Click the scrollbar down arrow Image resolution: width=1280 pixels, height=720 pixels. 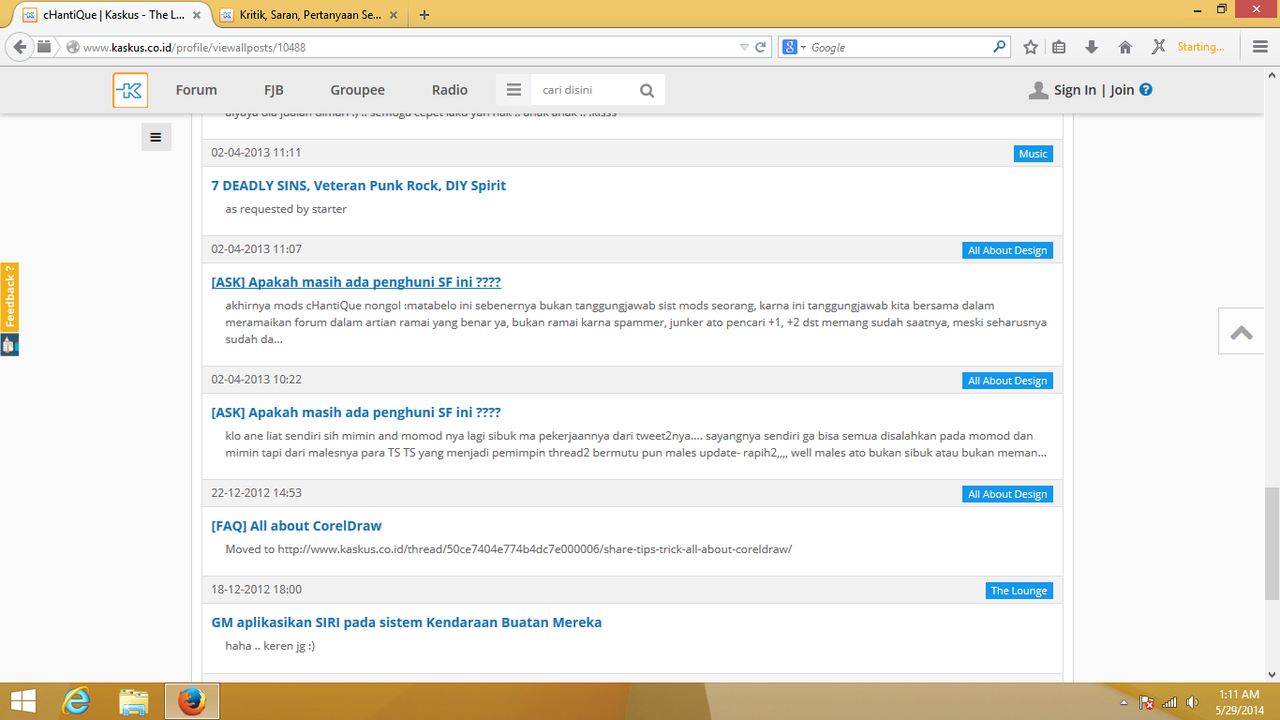click(x=1271, y=675)
